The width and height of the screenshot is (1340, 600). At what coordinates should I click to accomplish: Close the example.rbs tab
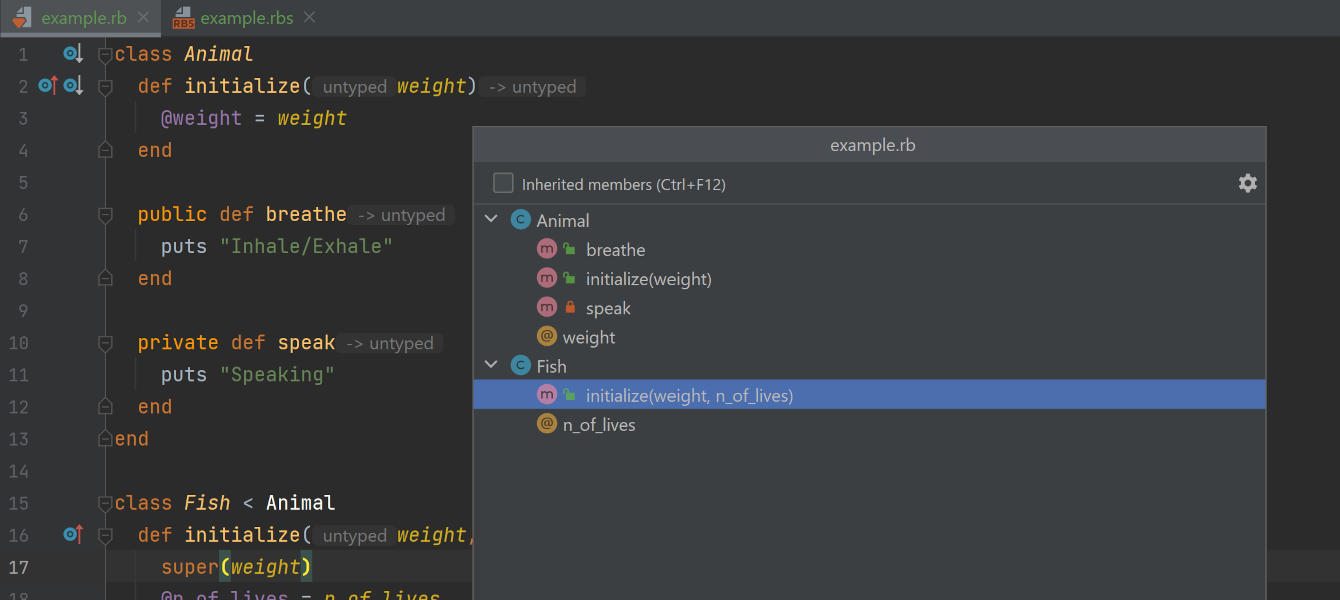click(x=310, y=18)
